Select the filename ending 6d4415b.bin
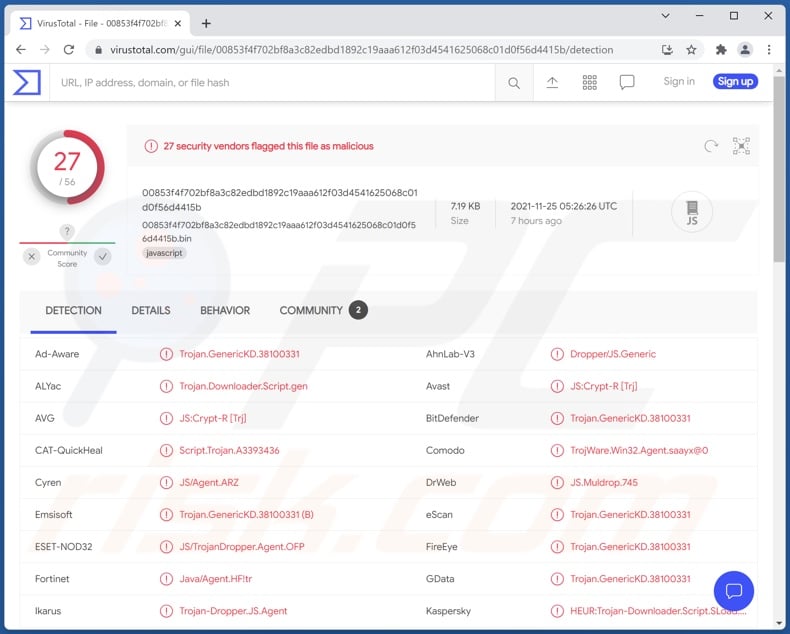This screenshot has width=790, height=634. (279, 231)
